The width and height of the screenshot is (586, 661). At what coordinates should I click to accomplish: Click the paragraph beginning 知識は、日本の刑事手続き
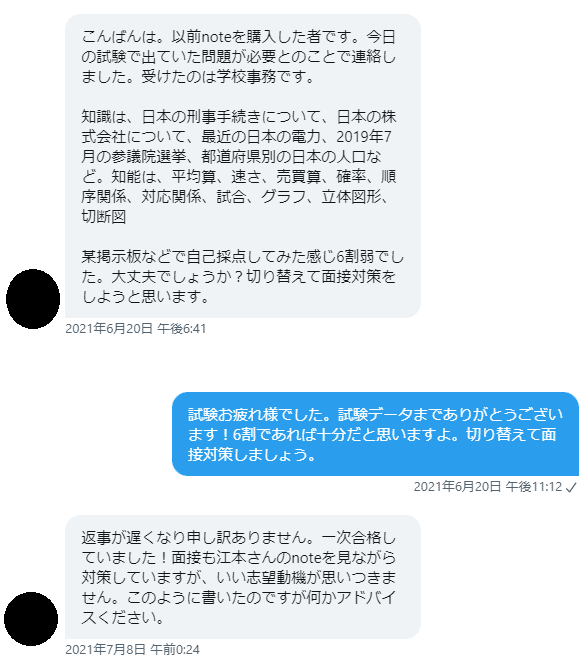[239, 166]
